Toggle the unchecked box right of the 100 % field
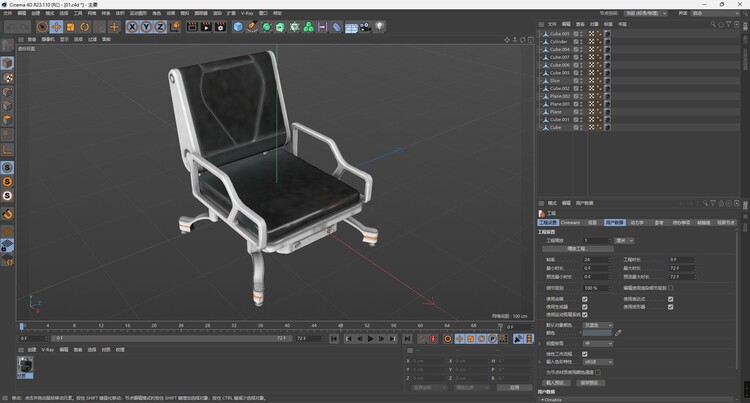 (671, 288)
